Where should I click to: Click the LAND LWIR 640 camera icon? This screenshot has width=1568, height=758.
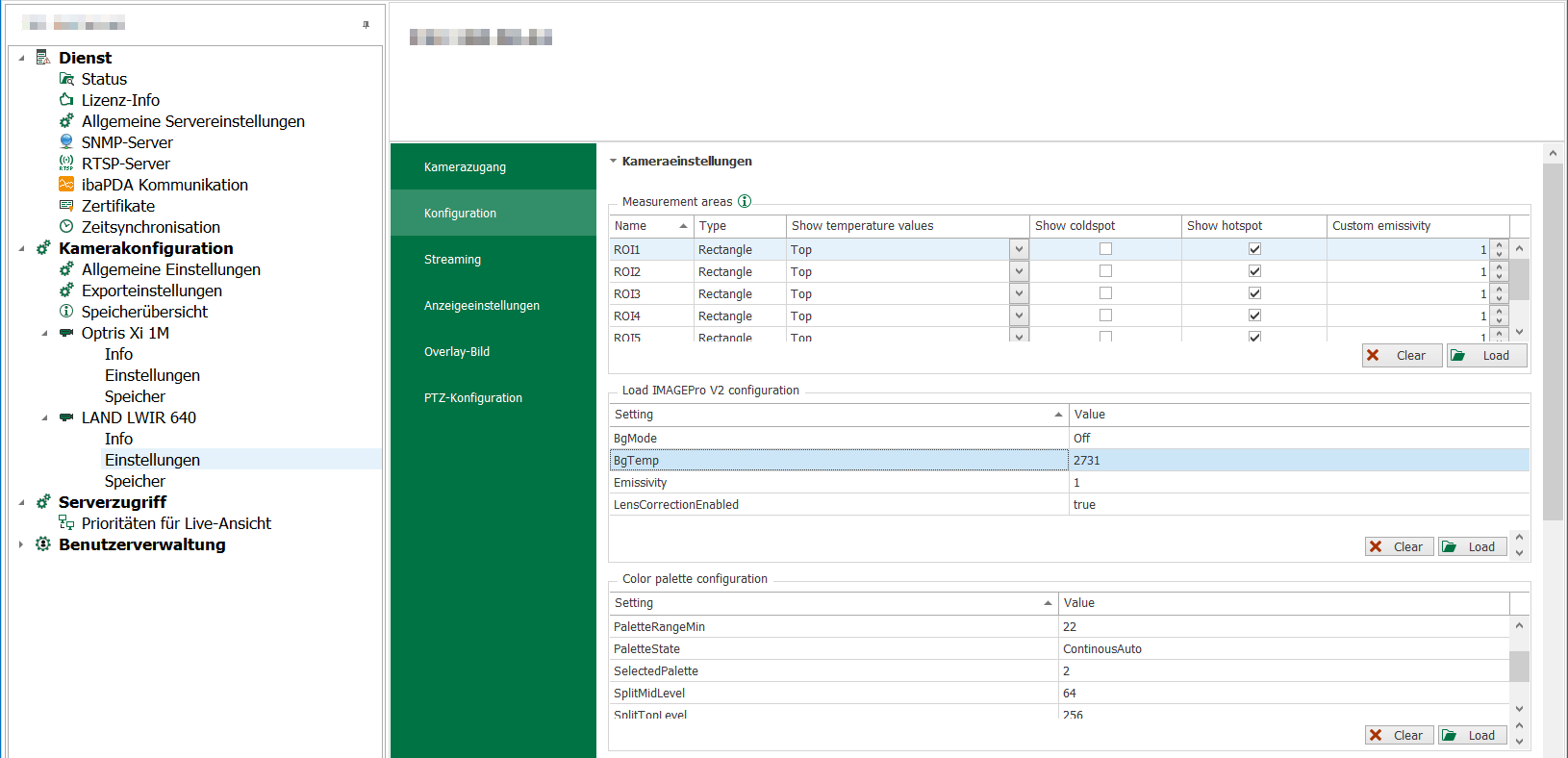(66, 417)
